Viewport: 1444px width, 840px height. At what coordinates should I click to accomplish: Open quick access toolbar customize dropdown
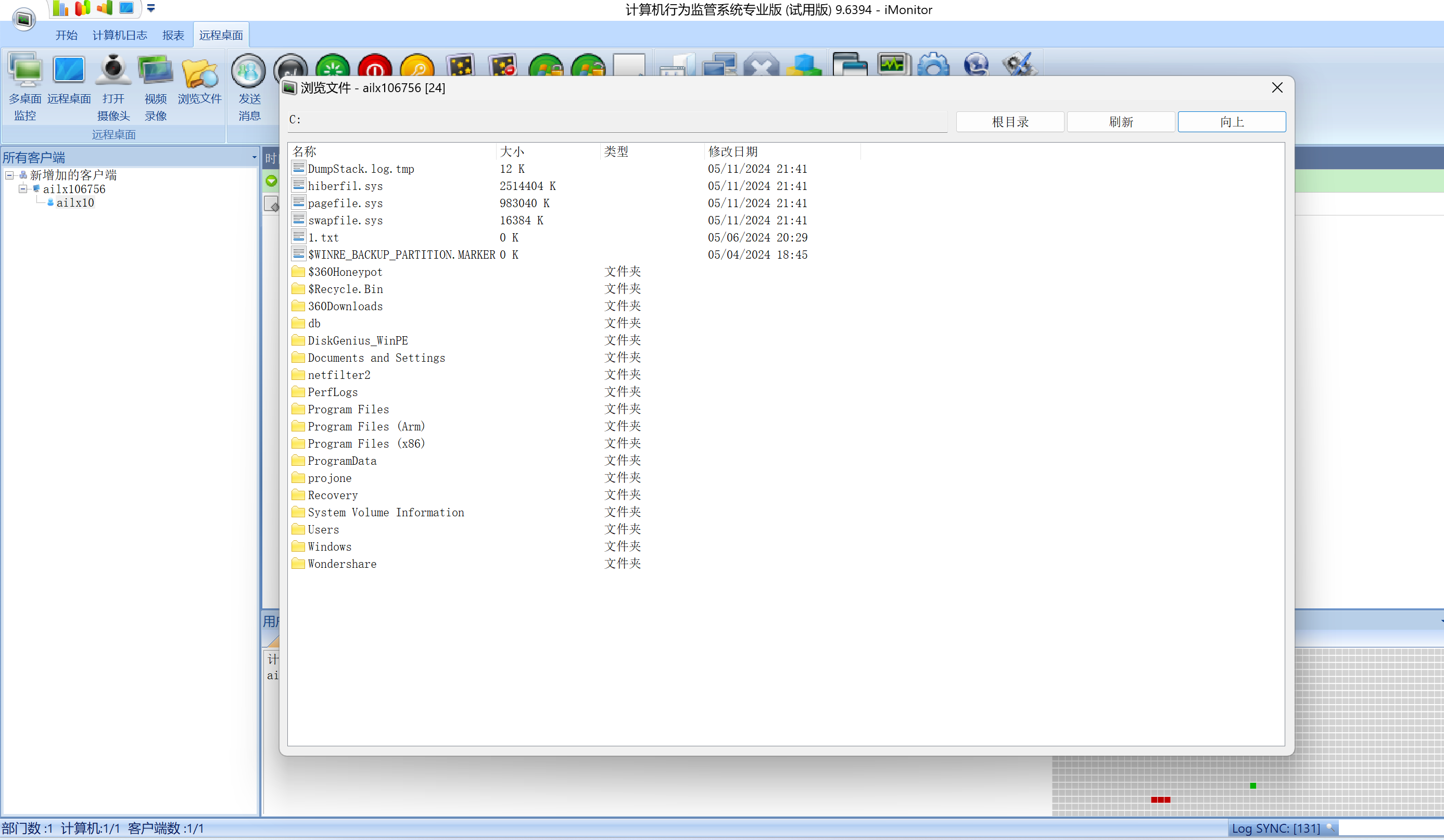coord(151,9)
